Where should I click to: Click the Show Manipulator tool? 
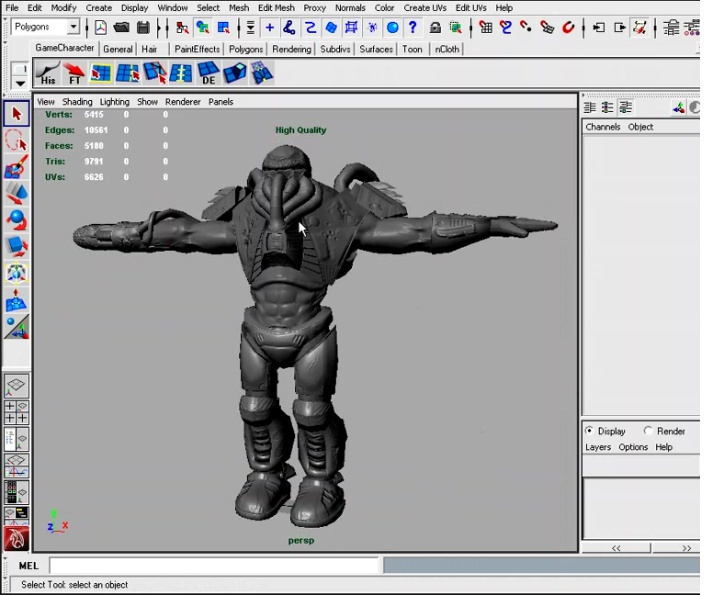pos(17,327)
